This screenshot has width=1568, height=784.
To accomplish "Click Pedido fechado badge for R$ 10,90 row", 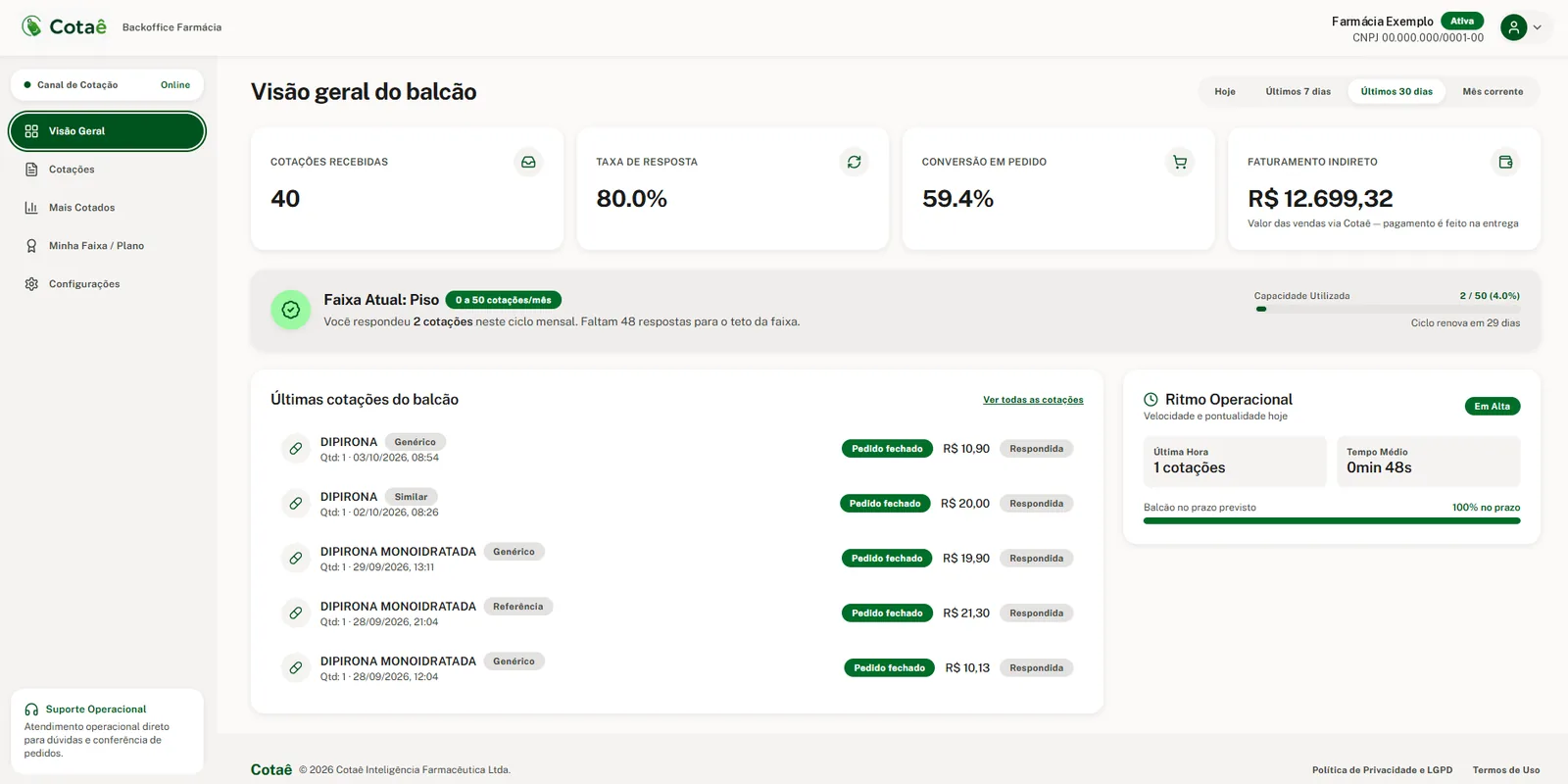I will (887, 449).
